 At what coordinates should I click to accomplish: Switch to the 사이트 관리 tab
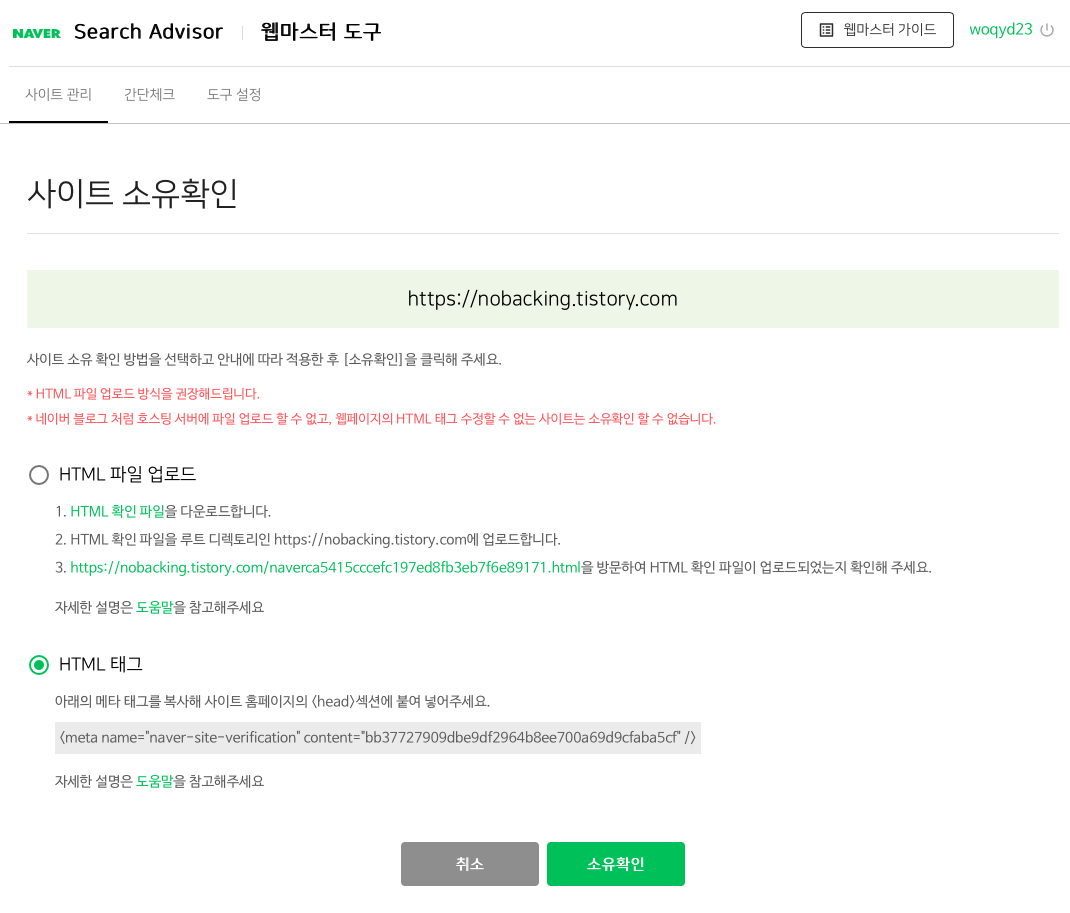(x=59, y=94)
